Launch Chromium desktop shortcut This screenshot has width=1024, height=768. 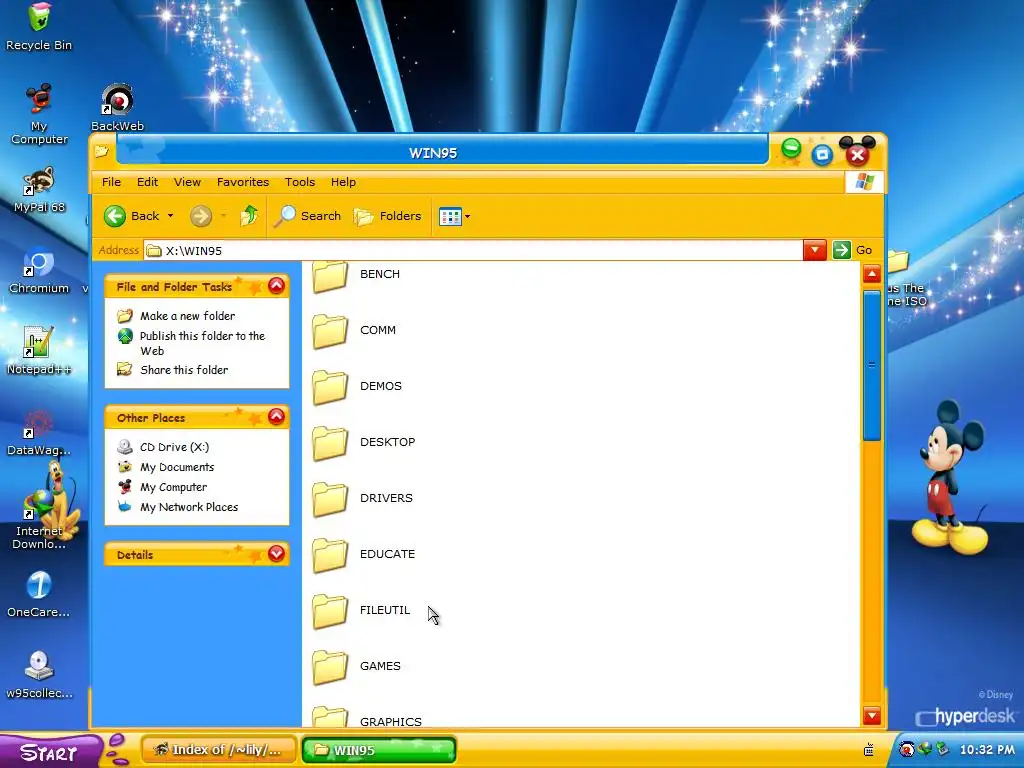tap(39, 271)
